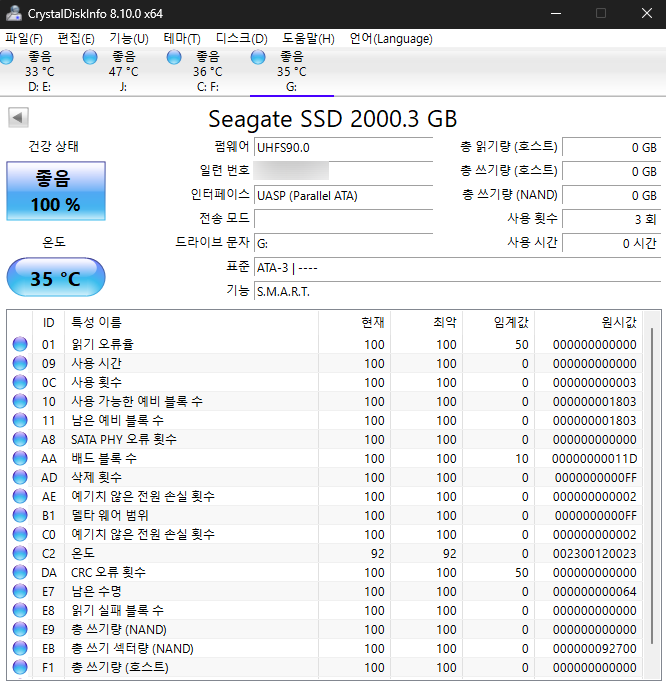The height and width of the screenshot is (681, 666).
Task: Click status icon for 남은 예비 블록 수
Action: [20, 420]
